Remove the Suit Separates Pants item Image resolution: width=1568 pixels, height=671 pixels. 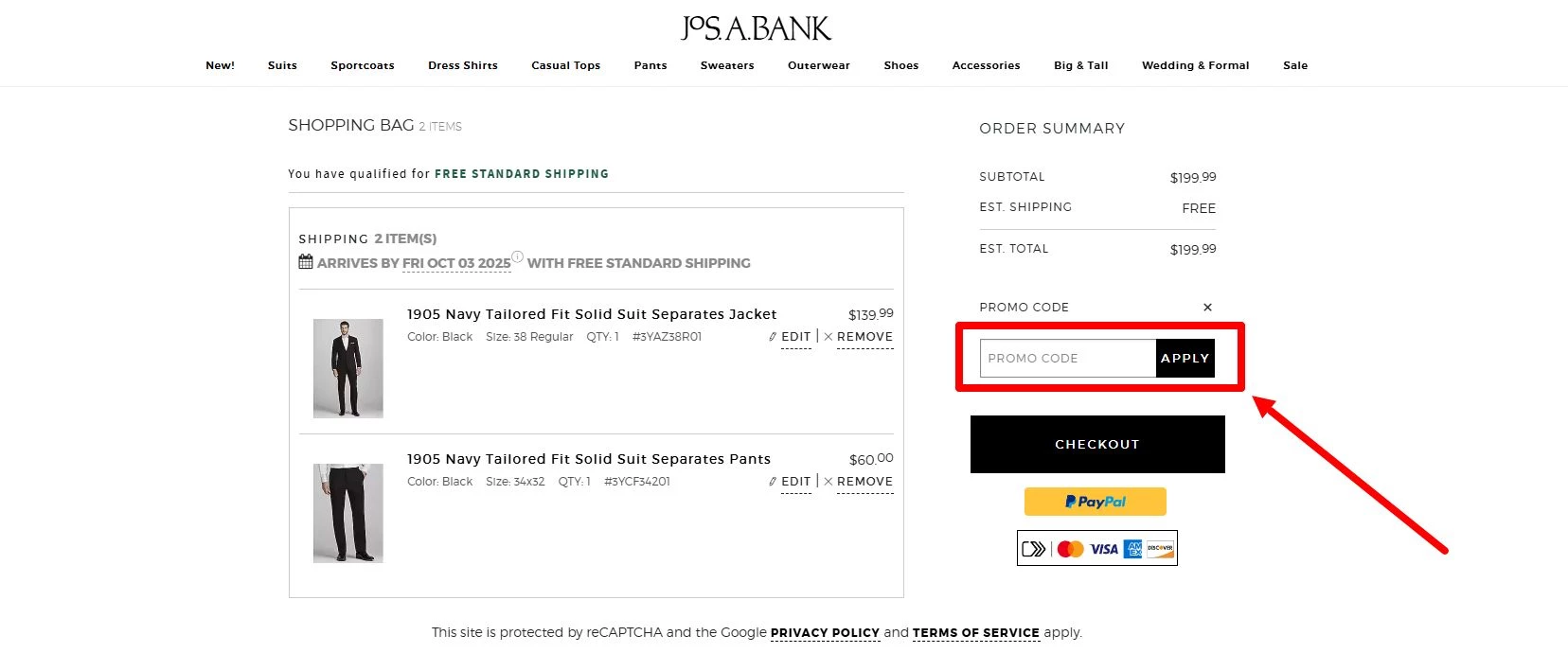864,482
